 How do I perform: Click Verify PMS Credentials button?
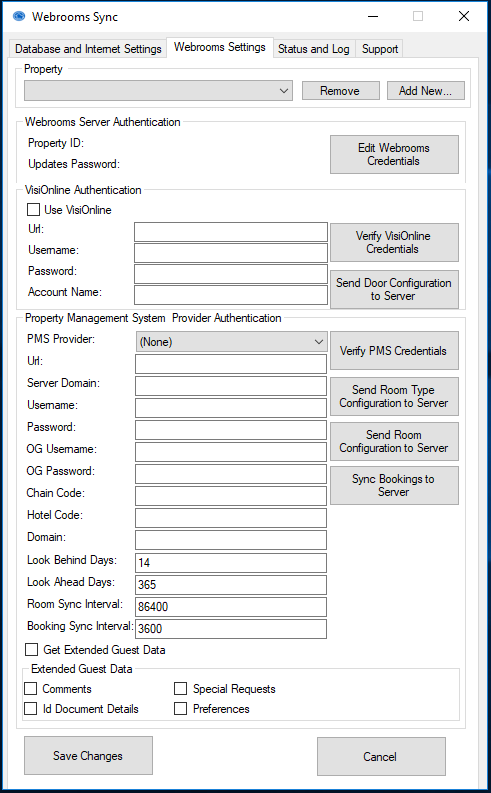tap(394, 350)
